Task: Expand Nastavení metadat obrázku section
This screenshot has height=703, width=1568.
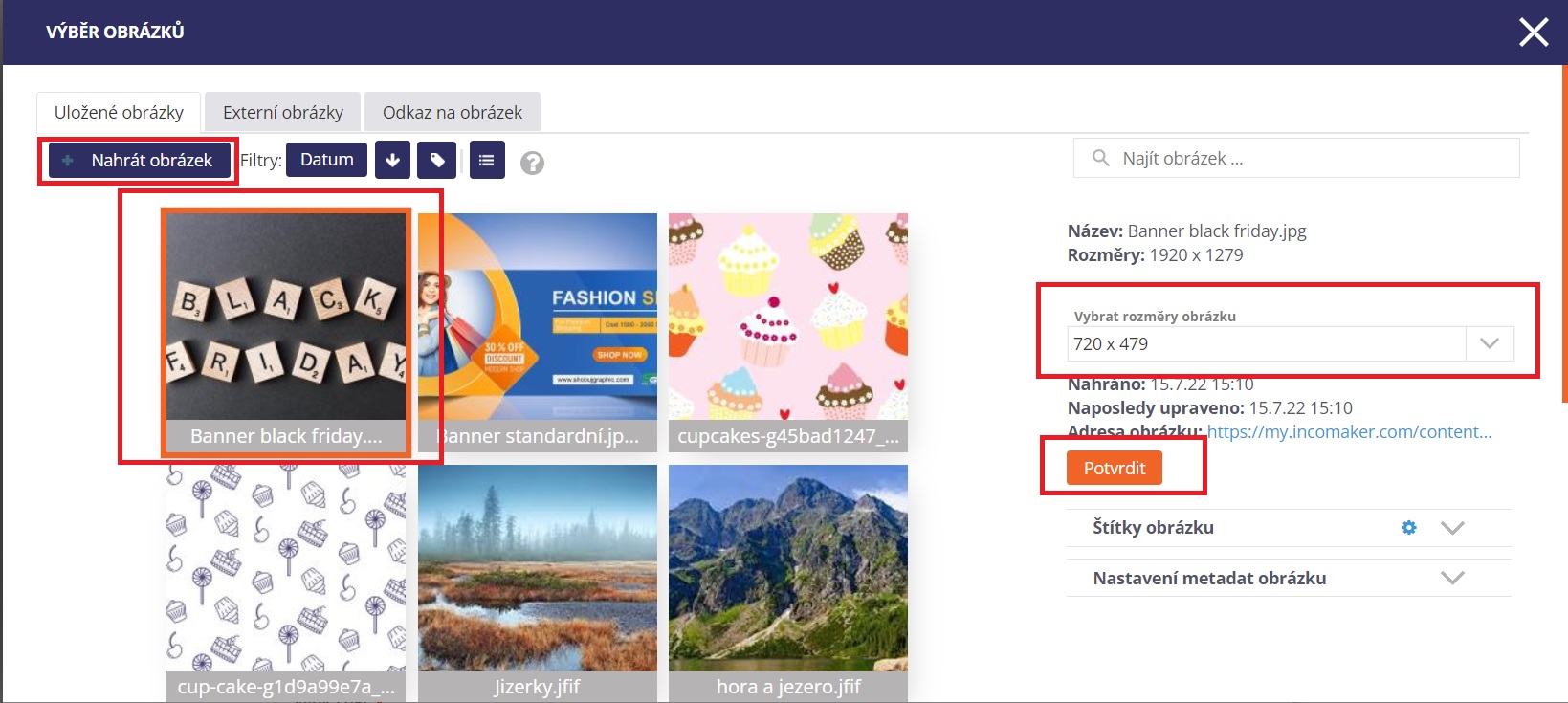Action: [1452, 578]
